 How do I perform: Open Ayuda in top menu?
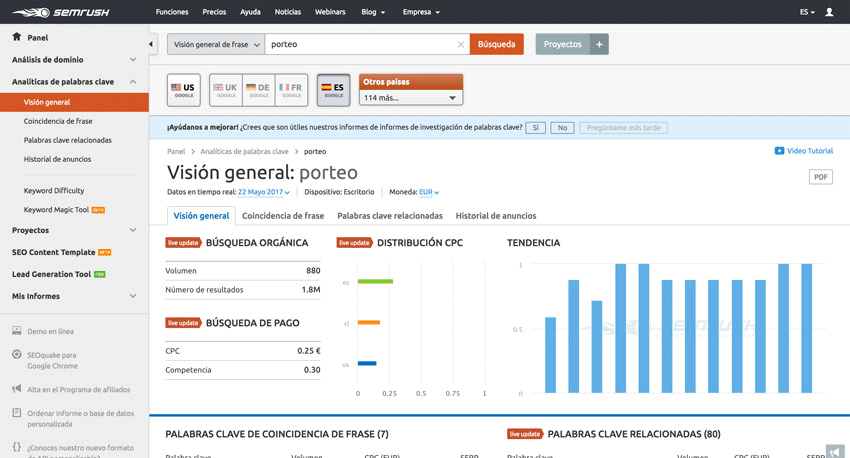[x=250, y=12]
